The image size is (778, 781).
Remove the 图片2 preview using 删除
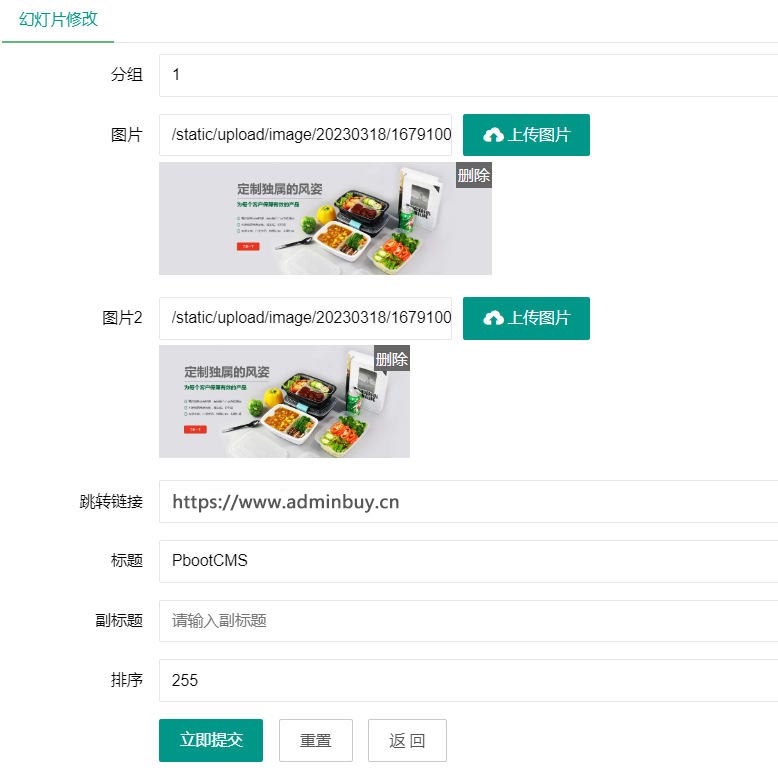tap(391, 359)
